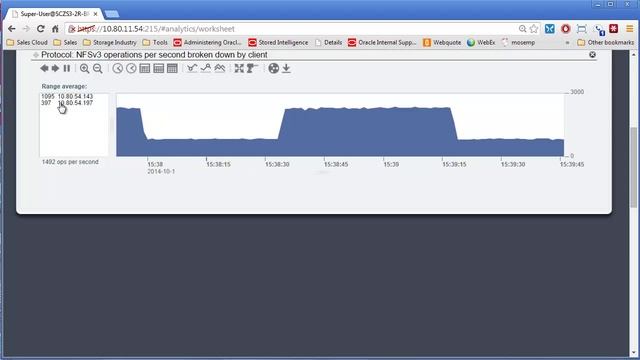Screen dimensions: 640x360
Task: Jump to the graph minimum value
Action: click(x=192, y=68)
